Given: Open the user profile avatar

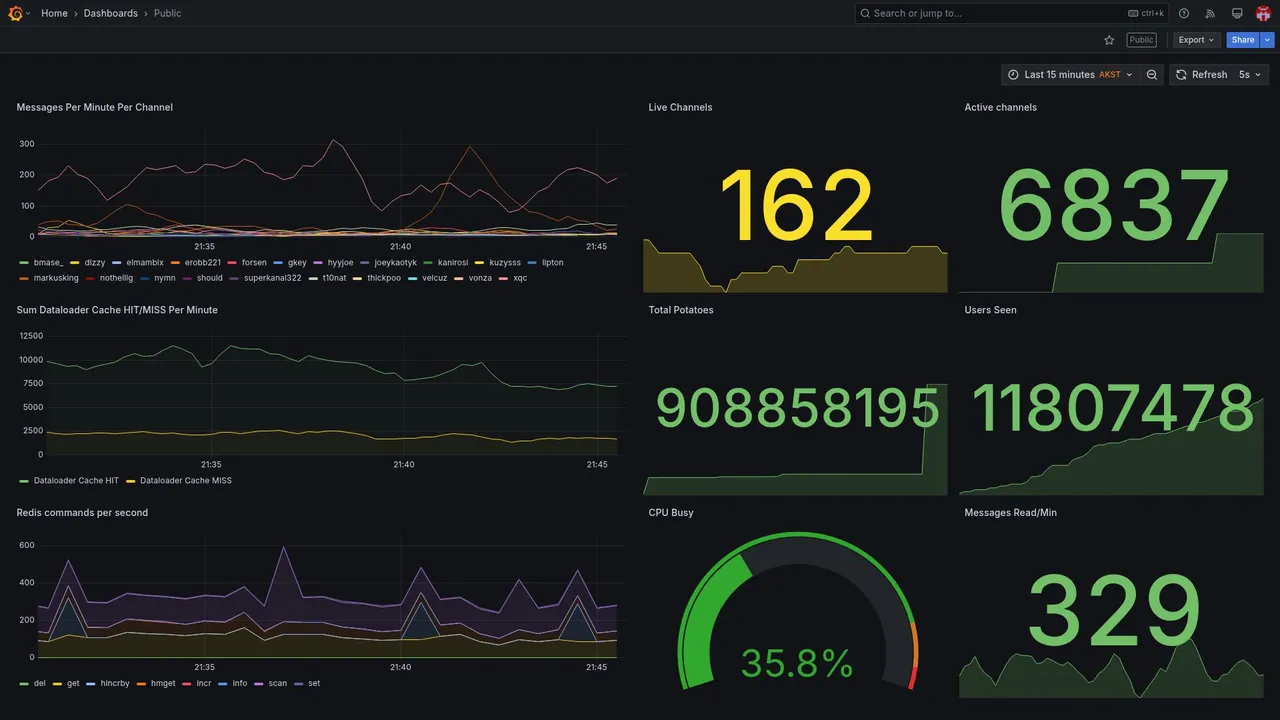Looking at the screenshot, I should click(1263, 13).
